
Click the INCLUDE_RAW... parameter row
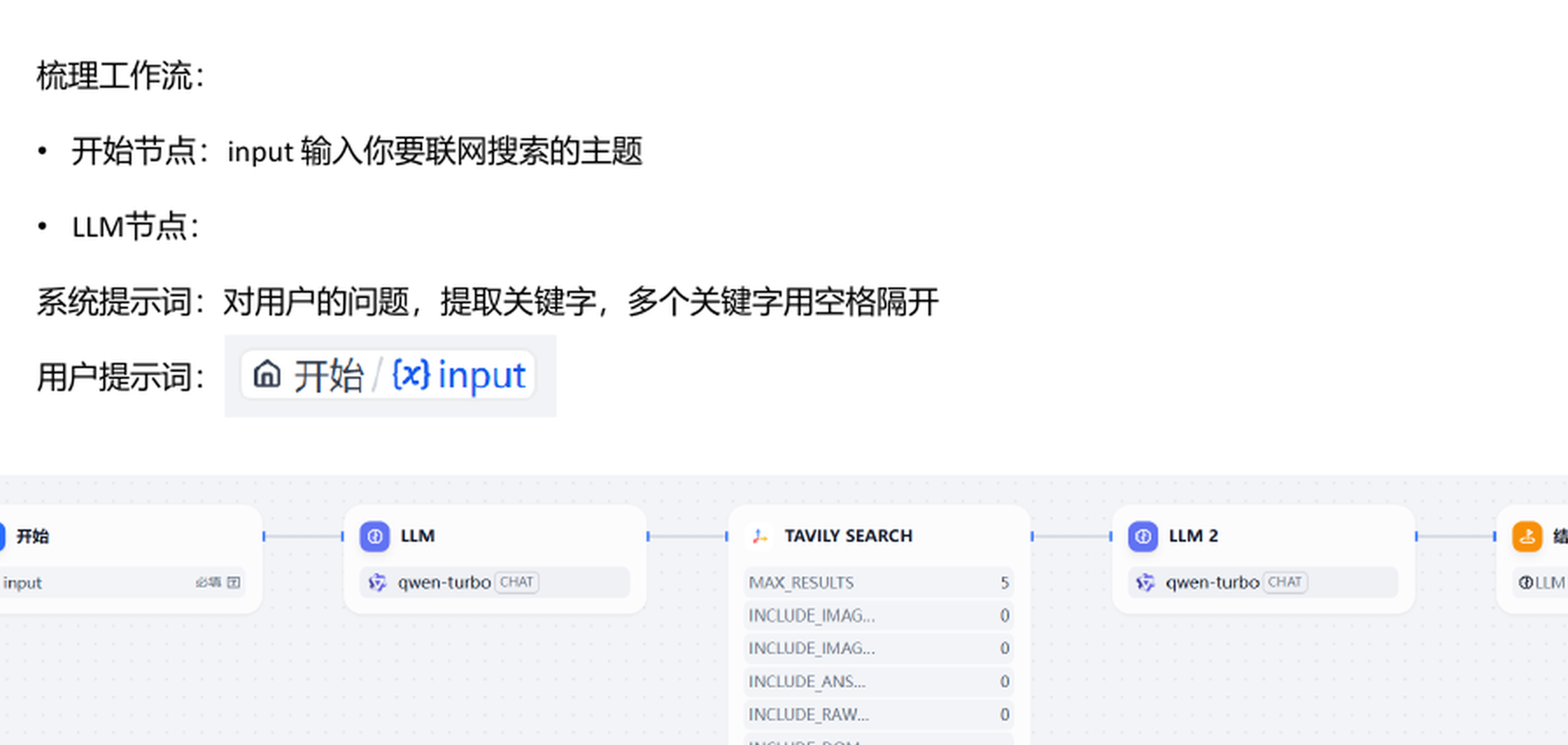[879, 715]
